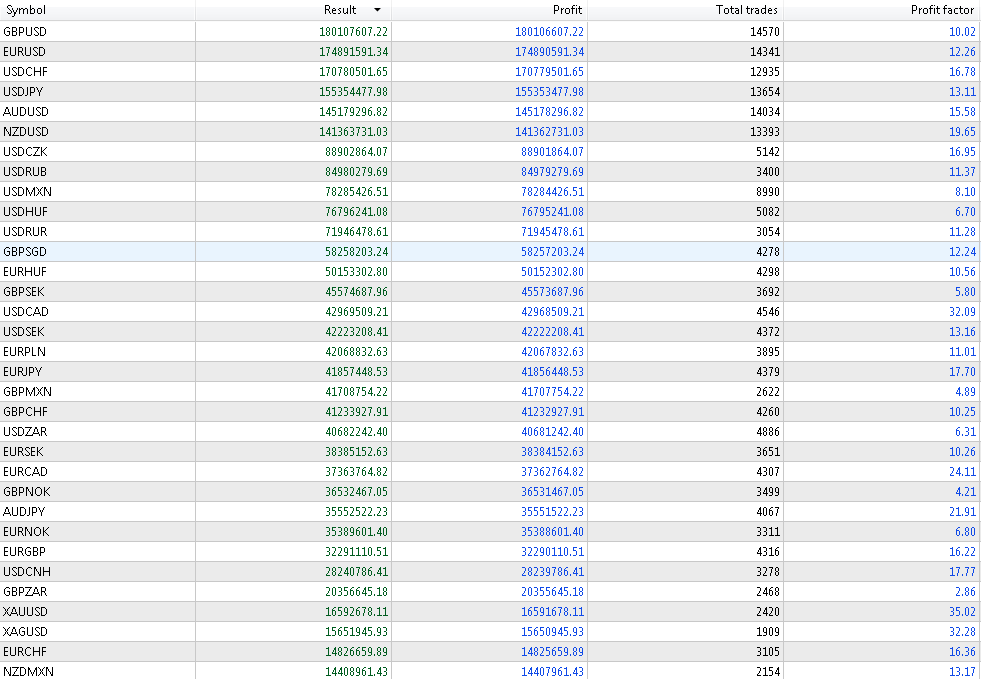Screen dimensions: 981x679
Task: Click the result value 41857448.53
Action: click(357, 372)
